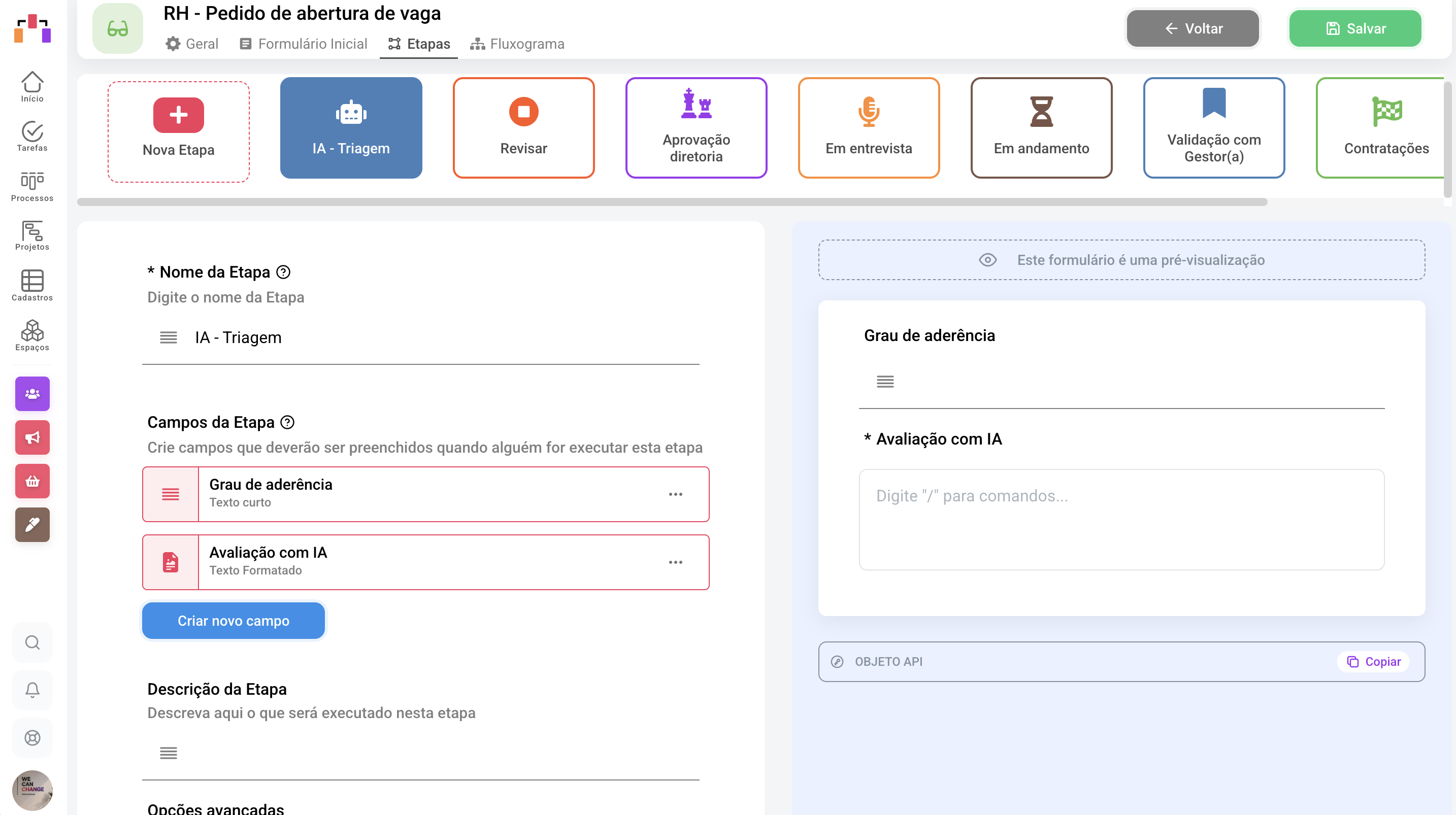The image size is (1456, 815).
Task: Click the OBJETO API label
Action: pyautogui.click(x=888, y=661)
